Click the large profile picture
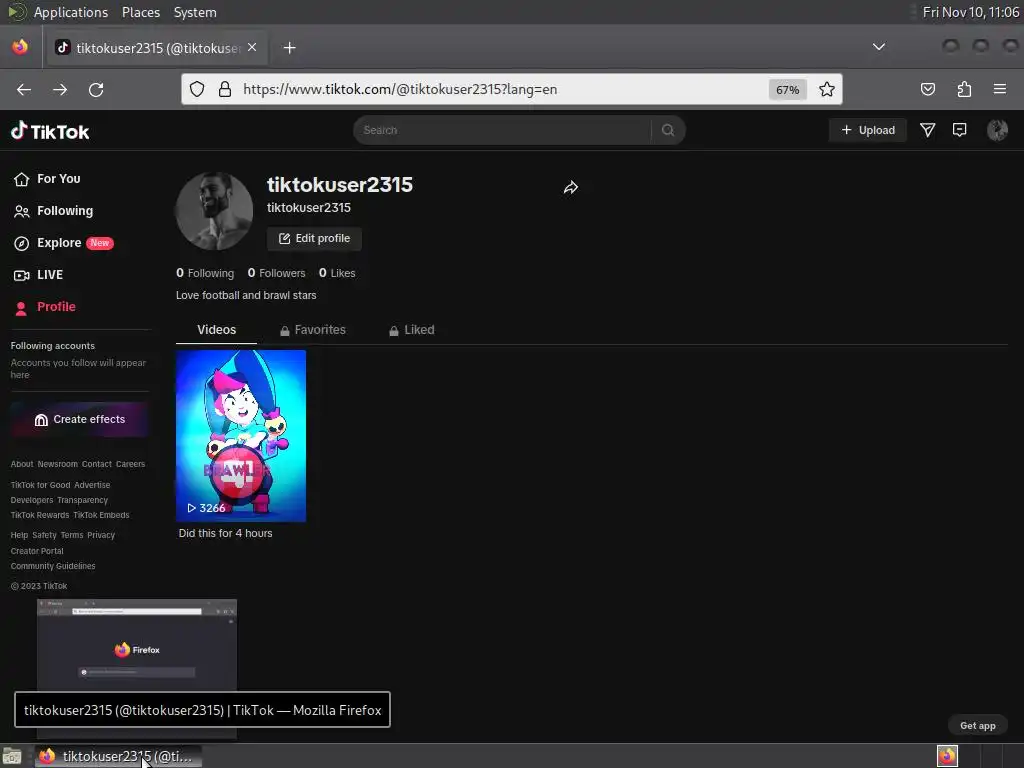Image resolution: width=1024 pixels, height=768 pixels. point(214,211)
